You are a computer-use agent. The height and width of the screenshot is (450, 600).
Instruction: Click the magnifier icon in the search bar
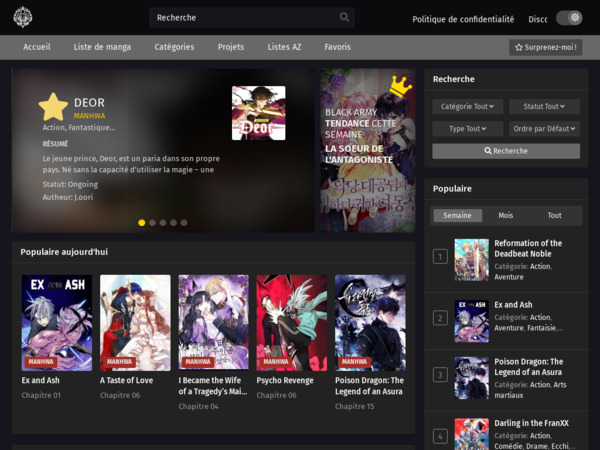coord(344,17)
